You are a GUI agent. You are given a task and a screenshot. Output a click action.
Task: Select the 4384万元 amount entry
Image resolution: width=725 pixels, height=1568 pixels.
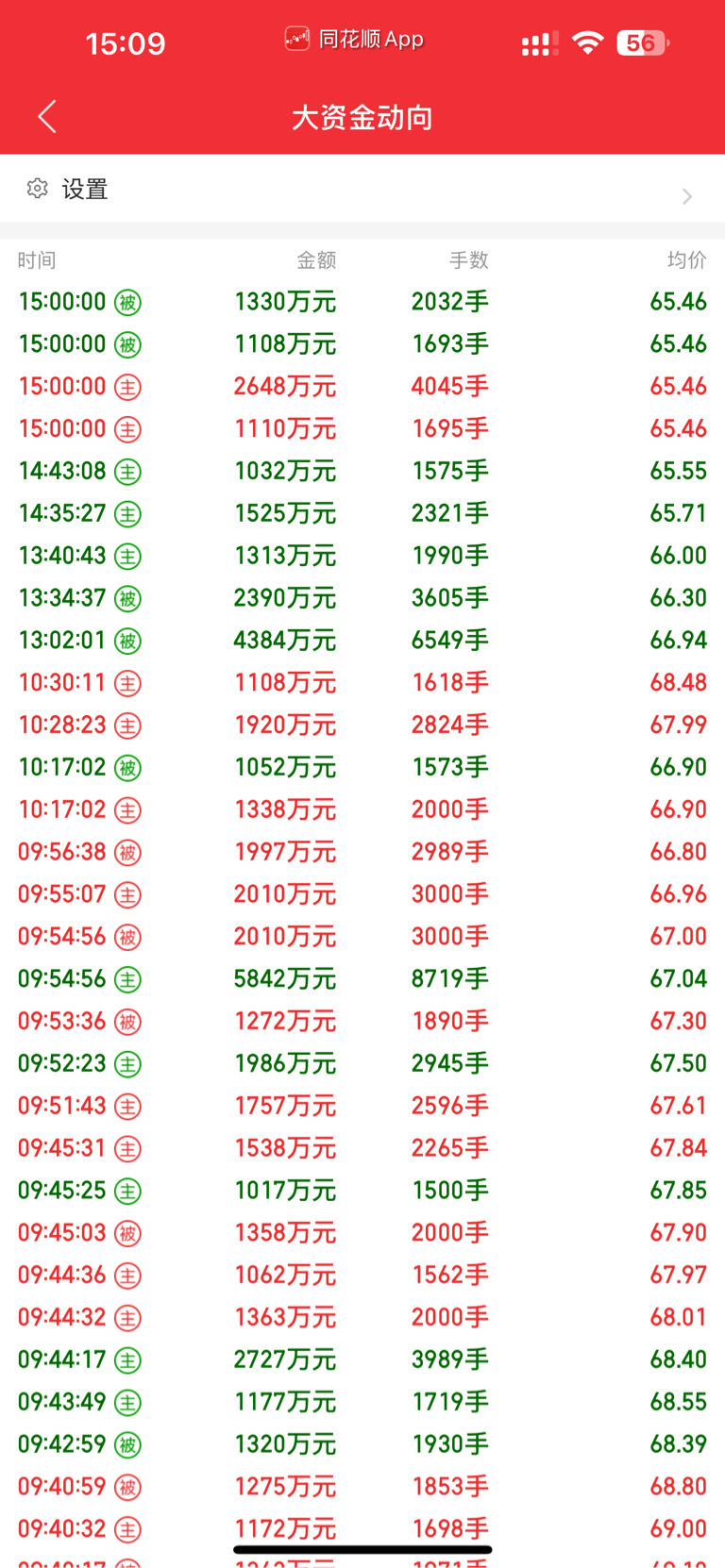point(285,641)
